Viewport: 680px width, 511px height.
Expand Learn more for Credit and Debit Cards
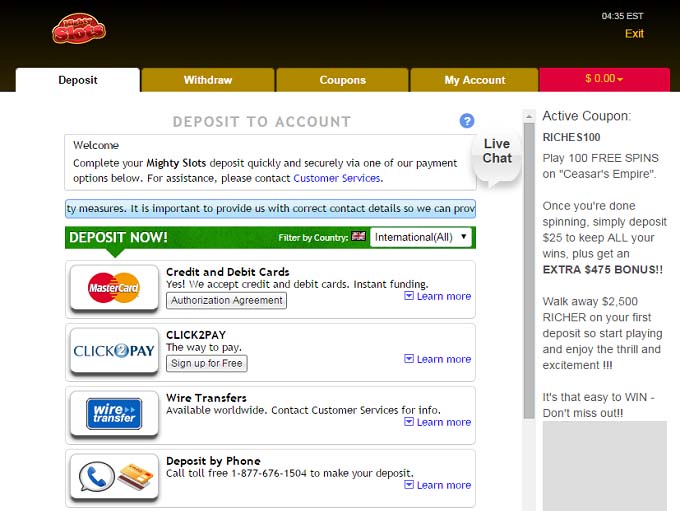(437, 296)
